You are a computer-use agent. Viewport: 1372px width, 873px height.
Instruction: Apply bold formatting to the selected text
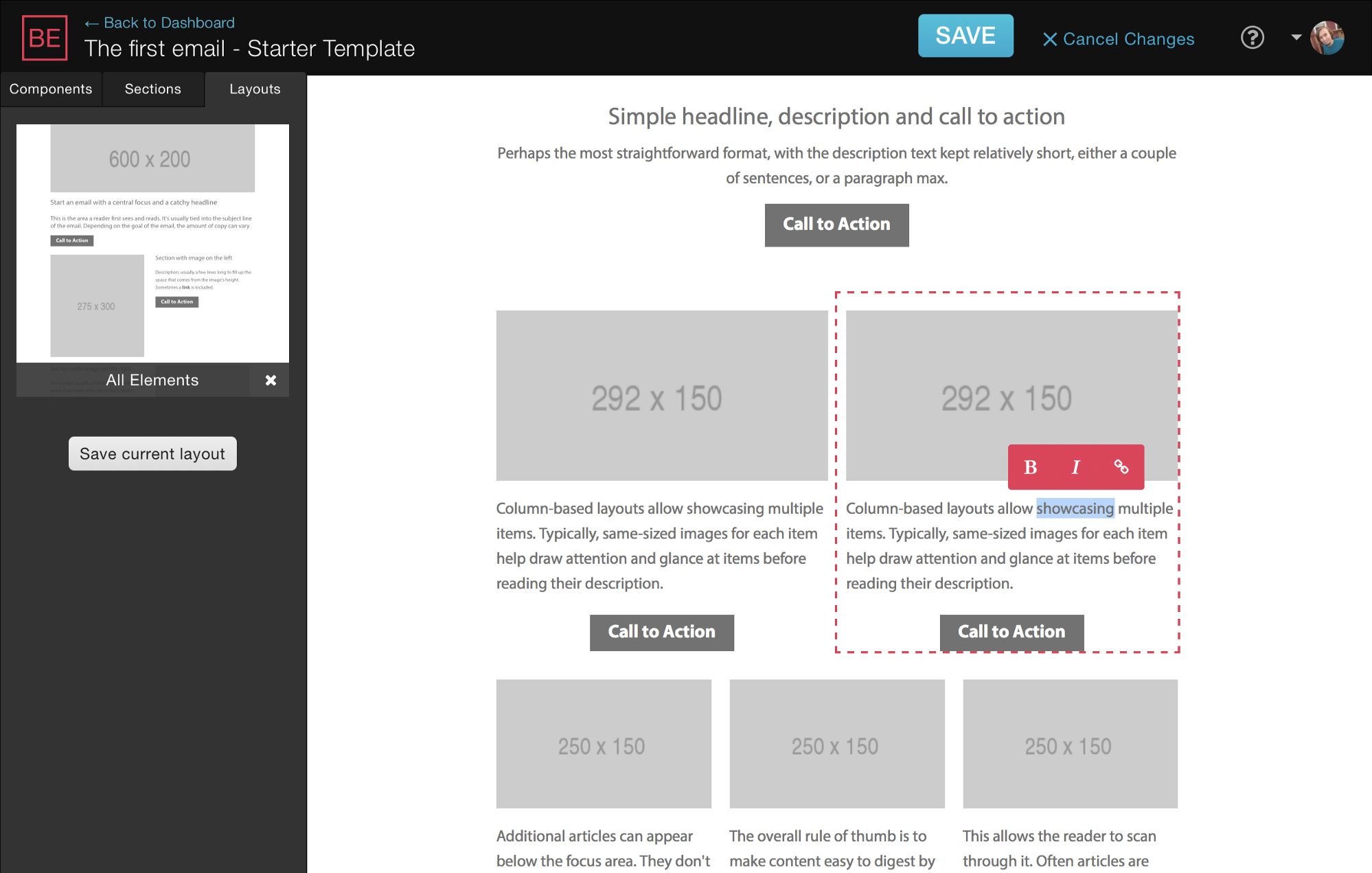1029,467
